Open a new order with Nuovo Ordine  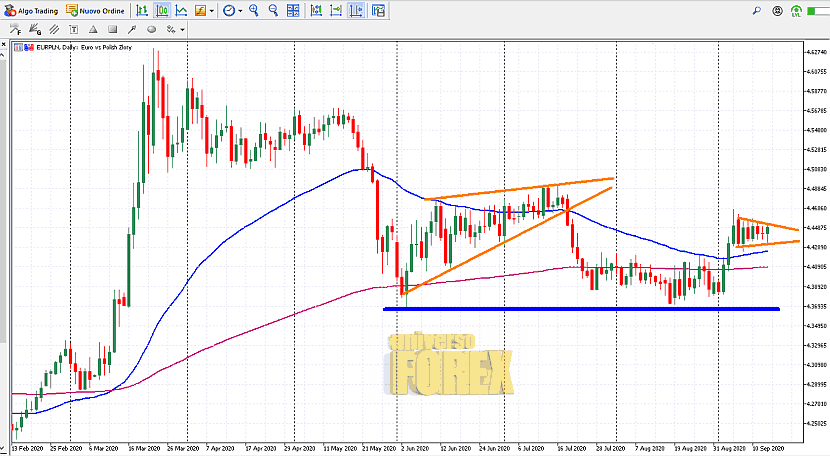(x=95, y=10)
